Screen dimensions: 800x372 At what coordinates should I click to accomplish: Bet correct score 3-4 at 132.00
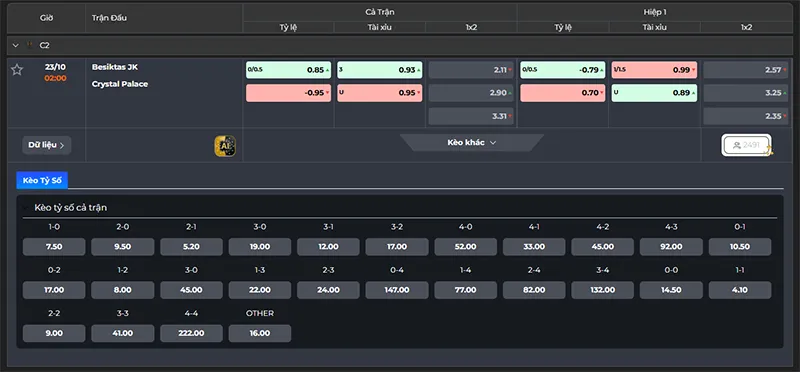pyautogui.click(x=603, y=290)
